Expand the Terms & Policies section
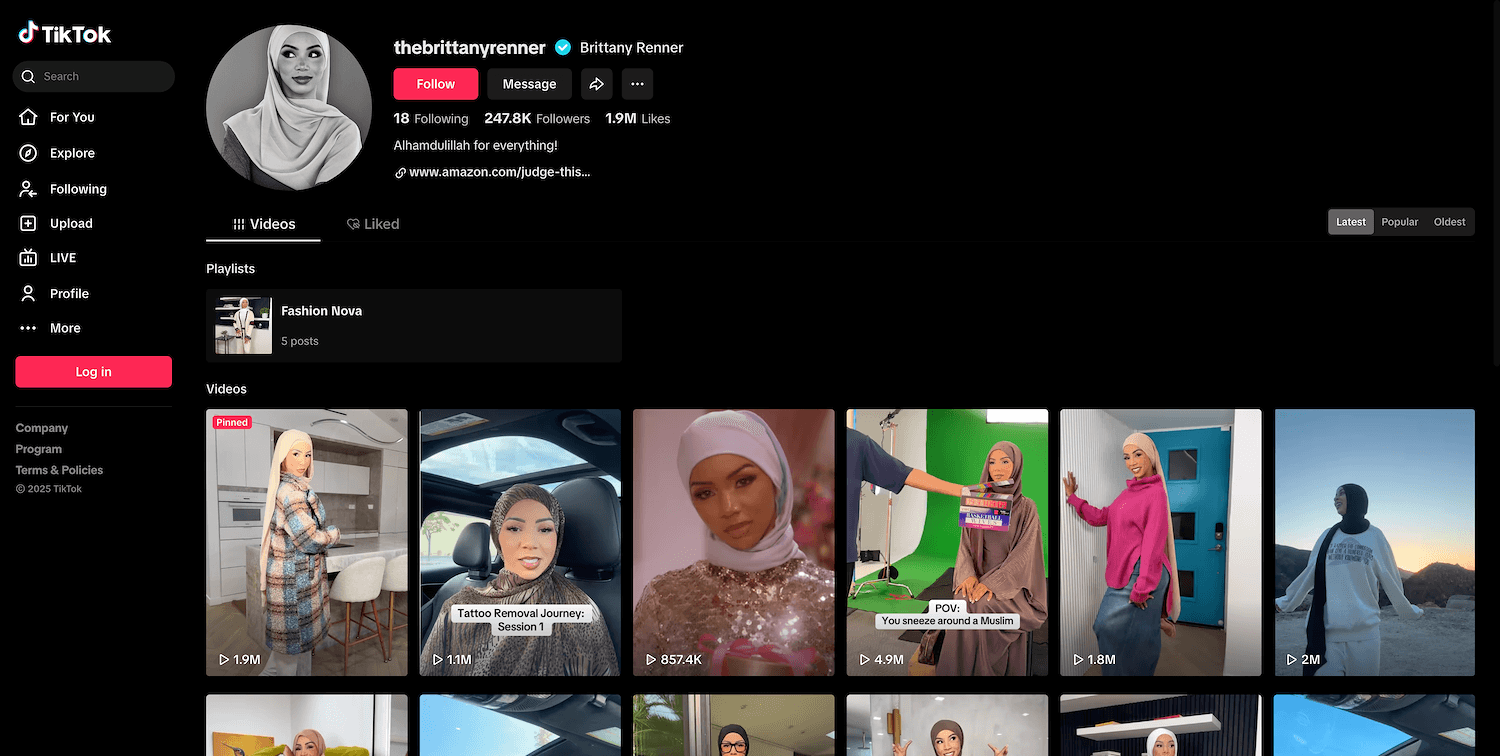 (59, 470)
